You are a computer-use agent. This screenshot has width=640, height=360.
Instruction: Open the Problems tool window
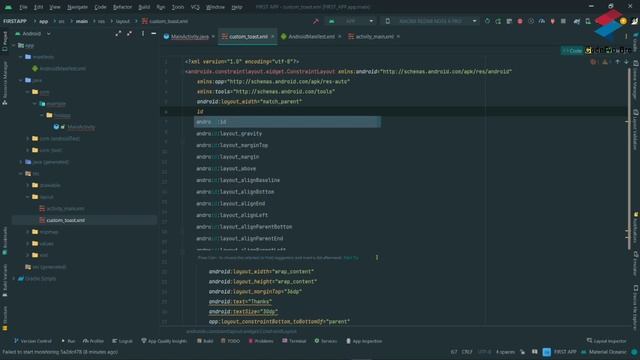point(260,341)
